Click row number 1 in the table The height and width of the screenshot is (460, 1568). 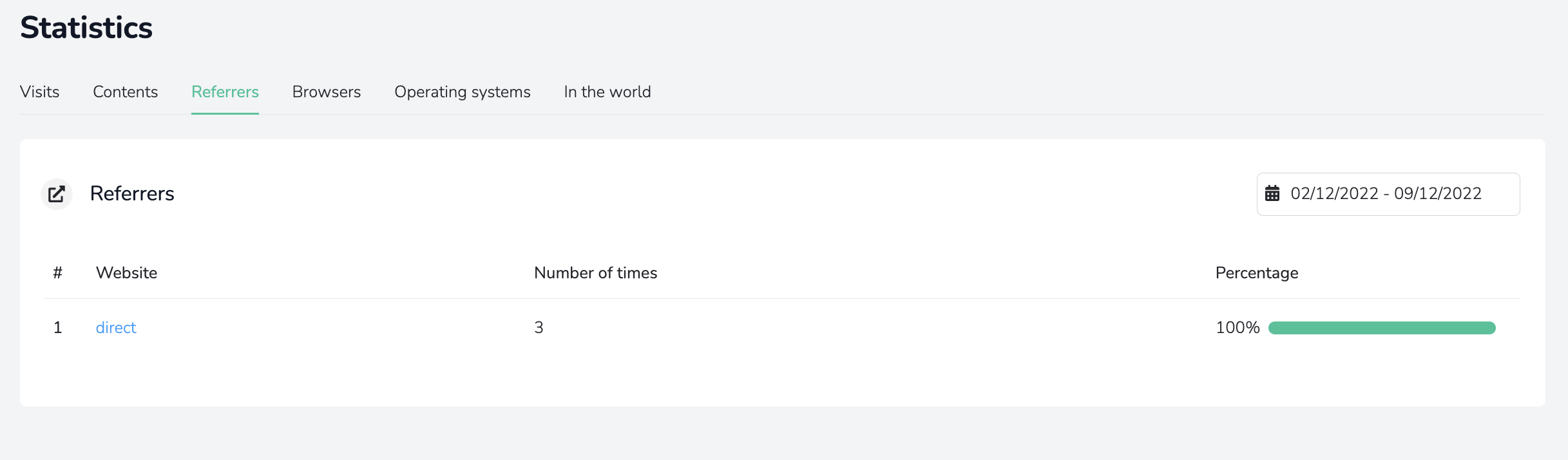pyautogui.click(x=58, y=328)
